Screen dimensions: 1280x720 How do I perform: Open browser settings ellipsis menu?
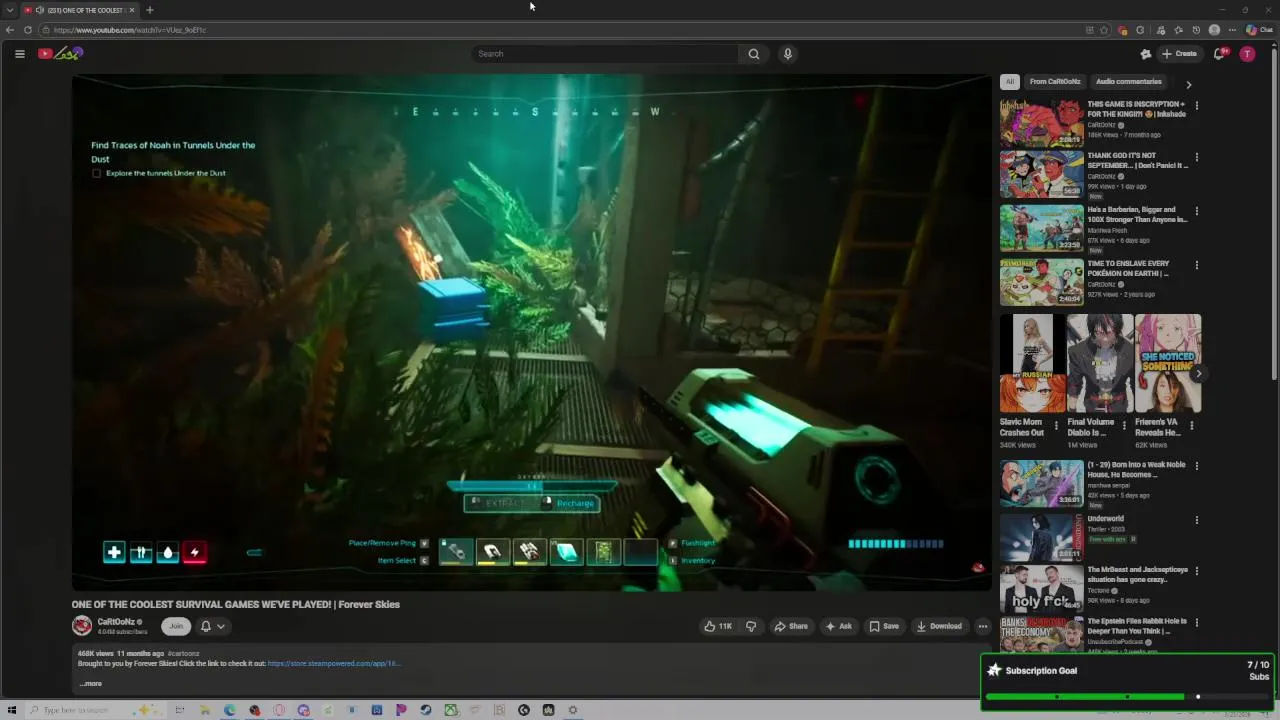[1232, 30]
